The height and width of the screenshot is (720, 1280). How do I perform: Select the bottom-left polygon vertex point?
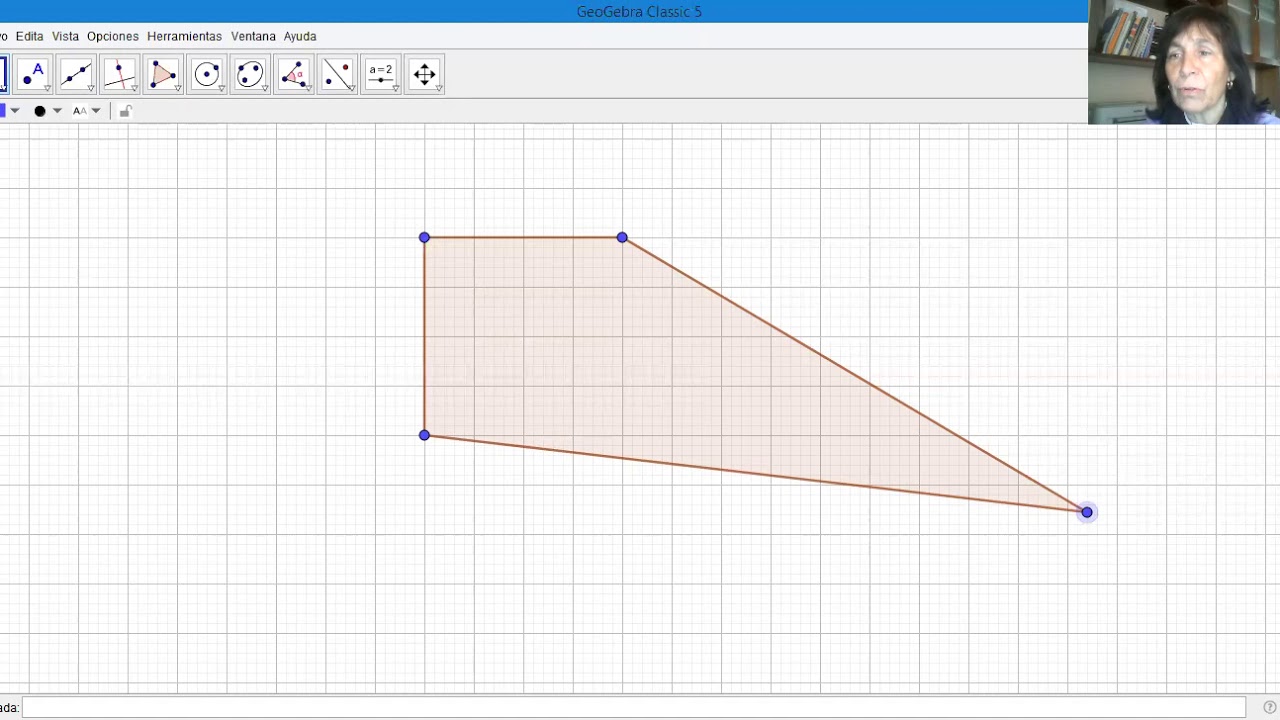424,435
